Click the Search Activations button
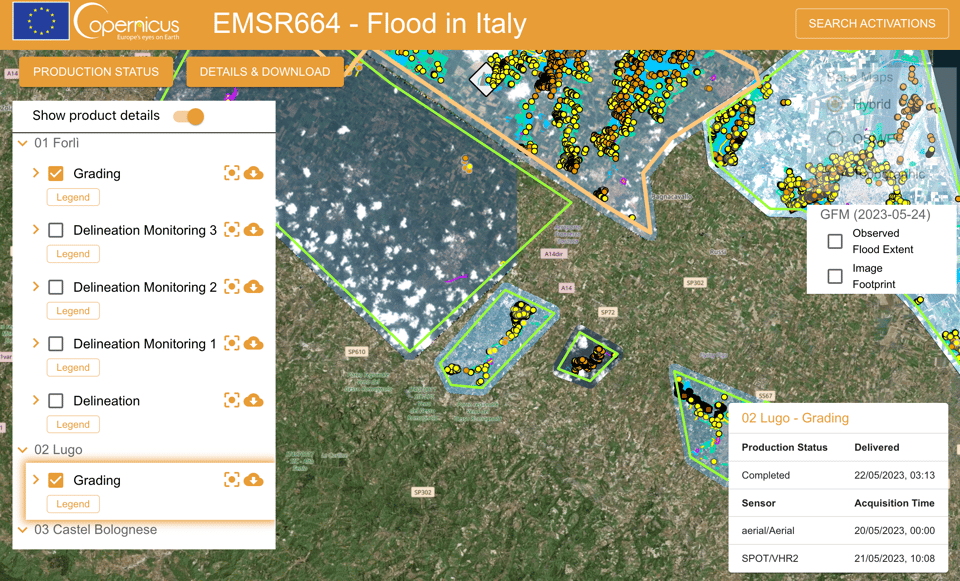Viewport: 960px width, 581px height. [871, 24]
